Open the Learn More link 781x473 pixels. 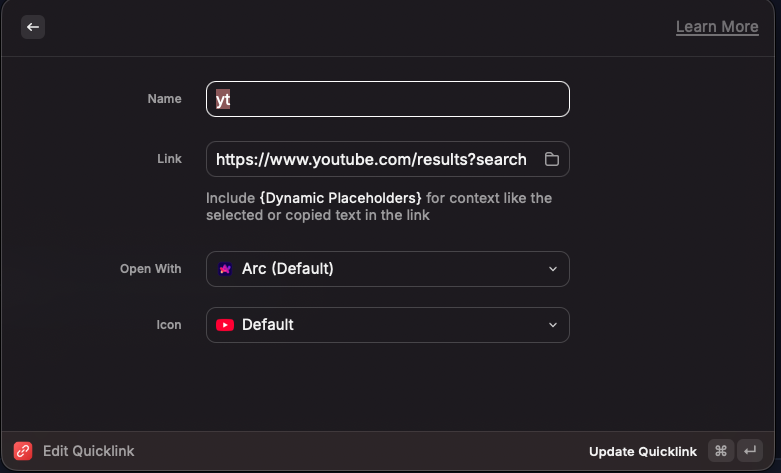point(716,27)
